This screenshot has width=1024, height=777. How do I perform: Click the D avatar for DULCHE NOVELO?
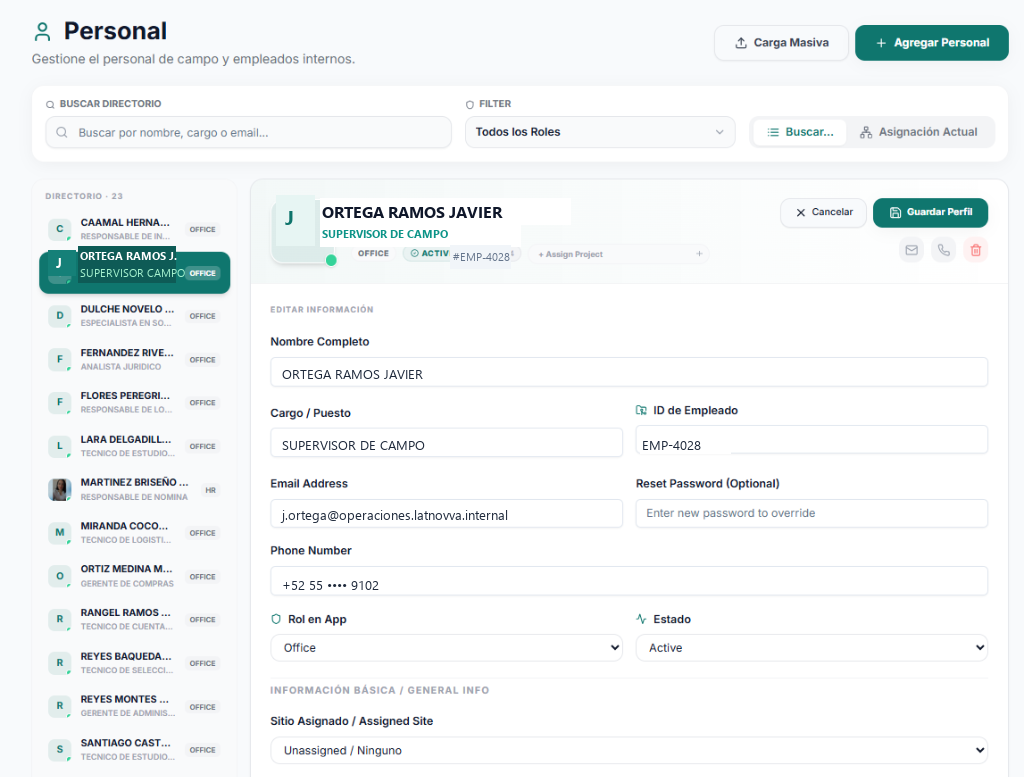pos(59,316)
